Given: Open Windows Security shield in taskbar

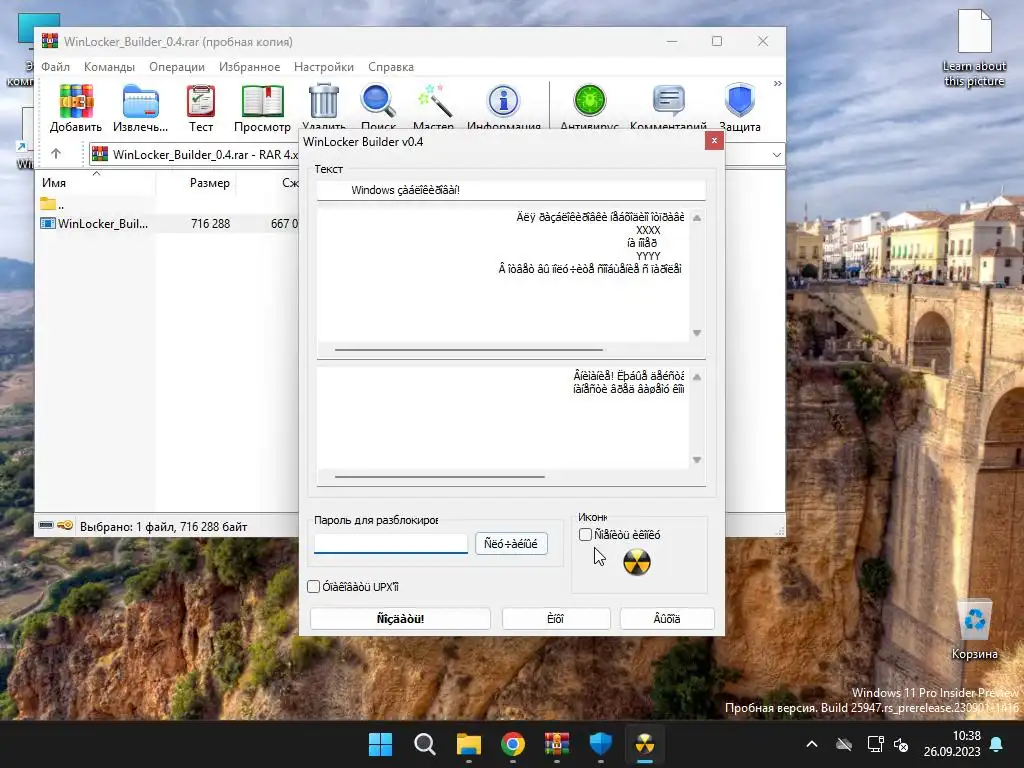Looking at the screenshot, I should point(601,744).
